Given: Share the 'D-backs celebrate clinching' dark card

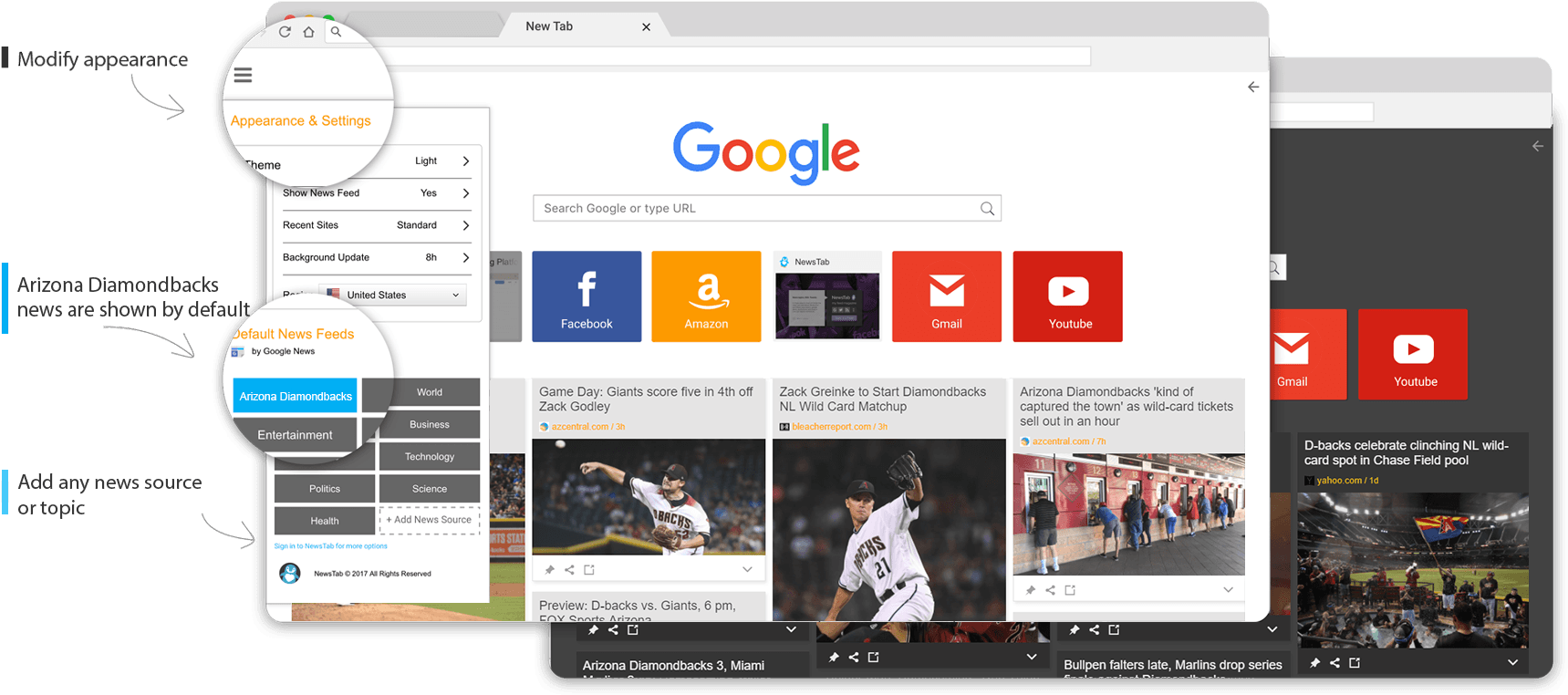Looking at the screenshot, I should [x=1334, y=663].
